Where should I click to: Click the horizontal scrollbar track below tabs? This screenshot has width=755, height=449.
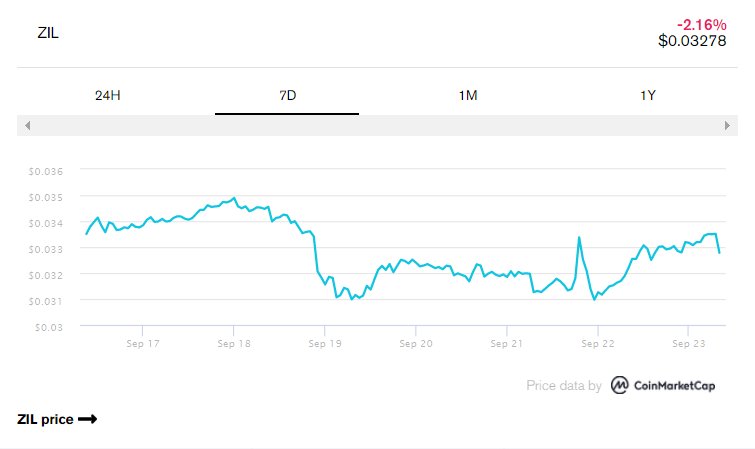[x=377, y=125]
